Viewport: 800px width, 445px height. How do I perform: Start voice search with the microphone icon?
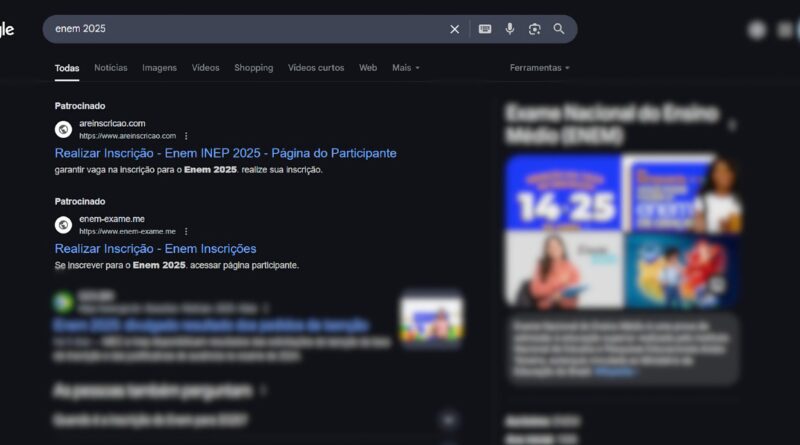510,29
